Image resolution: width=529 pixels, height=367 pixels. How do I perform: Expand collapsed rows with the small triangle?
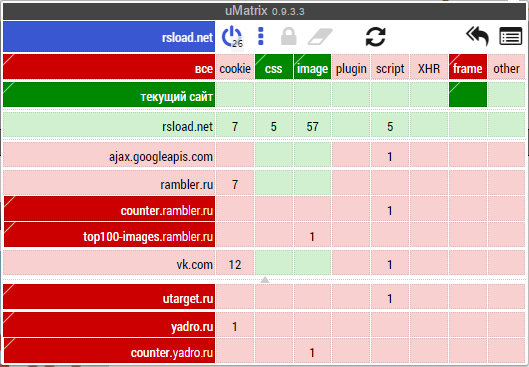click(265, 280)
